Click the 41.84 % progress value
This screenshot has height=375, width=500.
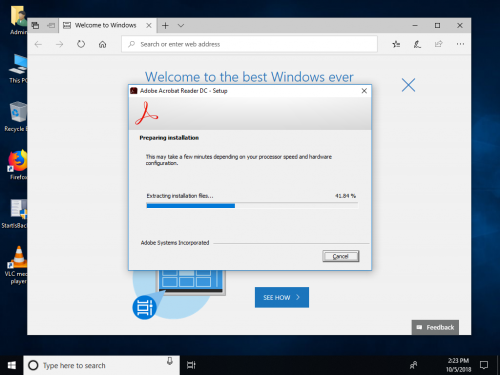click(345, 196)
